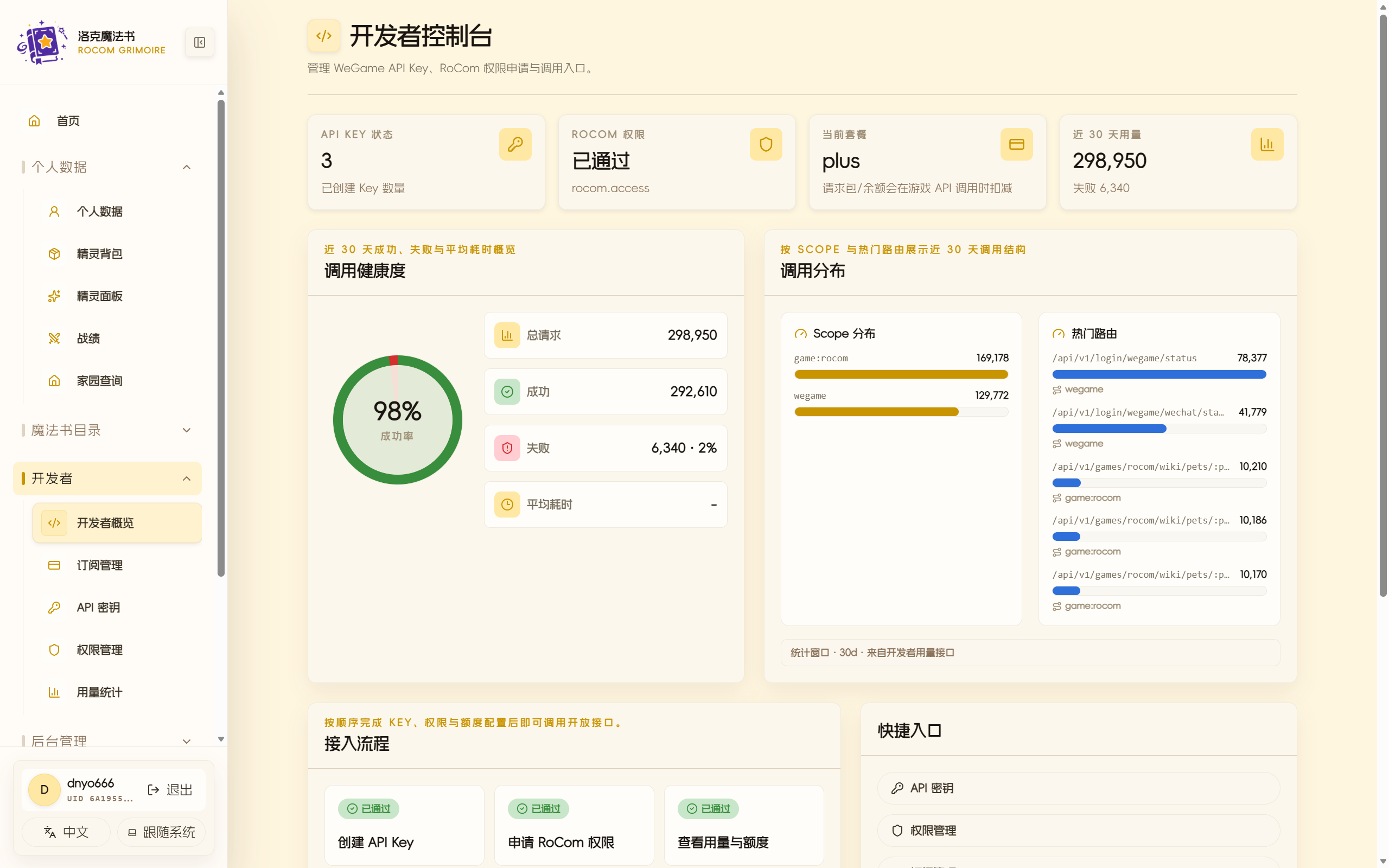
Task: Click the shield icon in ROCOM 权限 card
Action: 766,144
